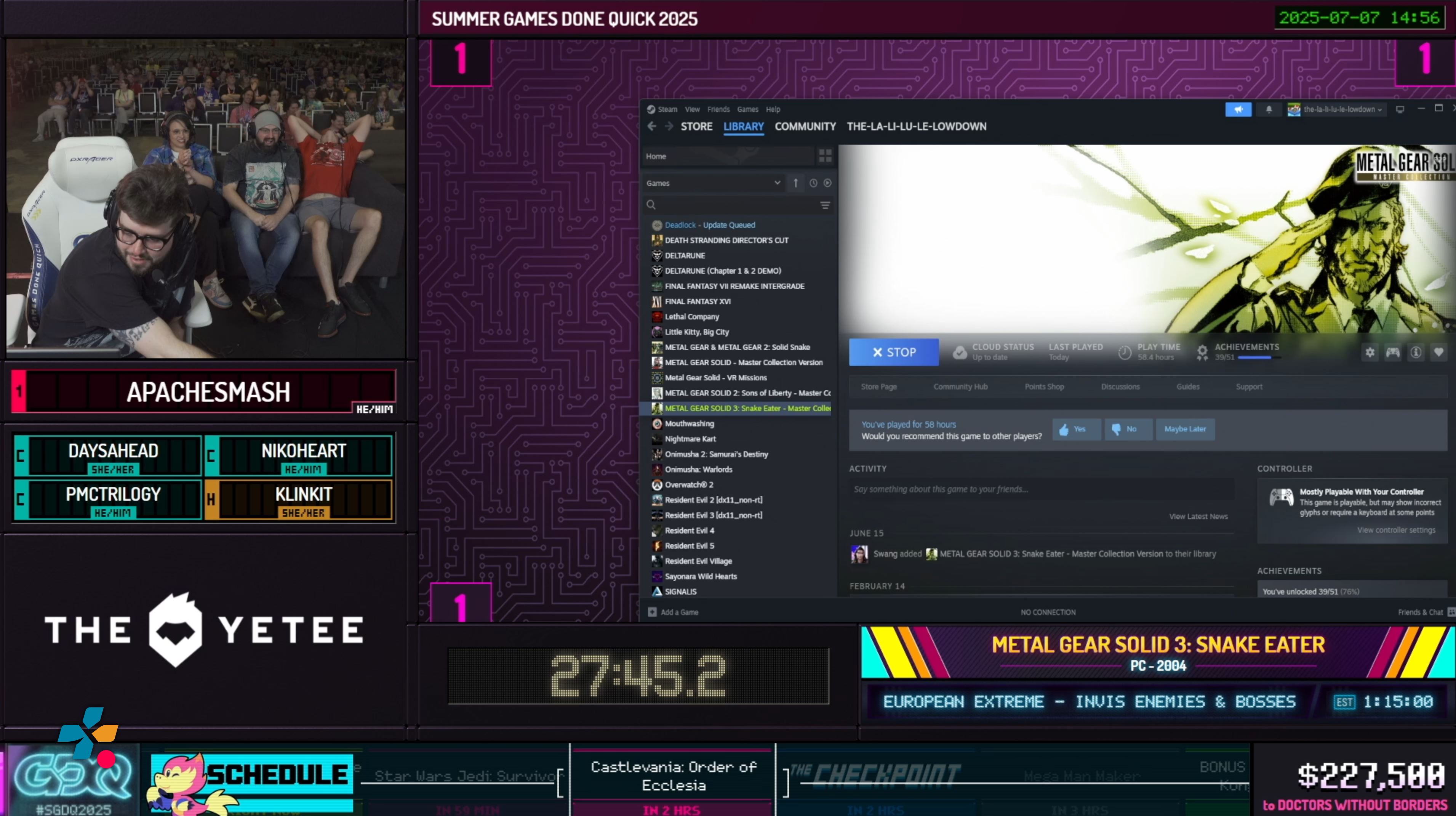
Task: Open the Games menu
Action: [x=747, y=110]
